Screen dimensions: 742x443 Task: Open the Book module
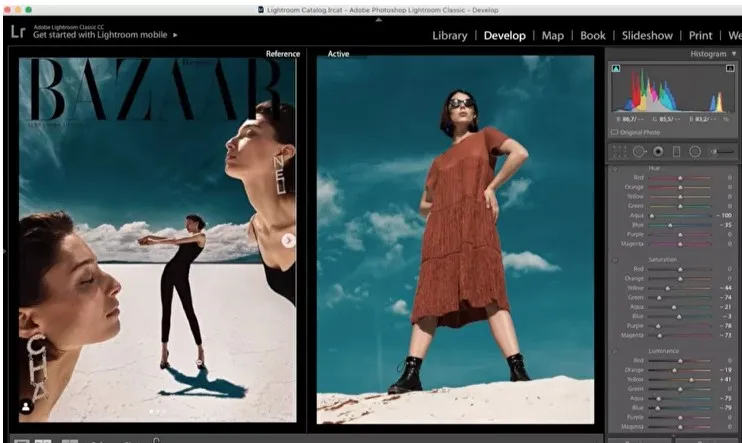592,35
